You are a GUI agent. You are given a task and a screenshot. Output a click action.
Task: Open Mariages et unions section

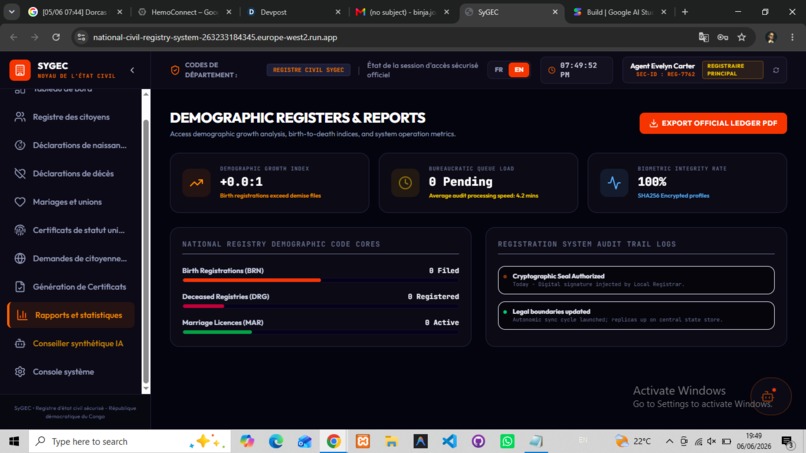[71, 202]
